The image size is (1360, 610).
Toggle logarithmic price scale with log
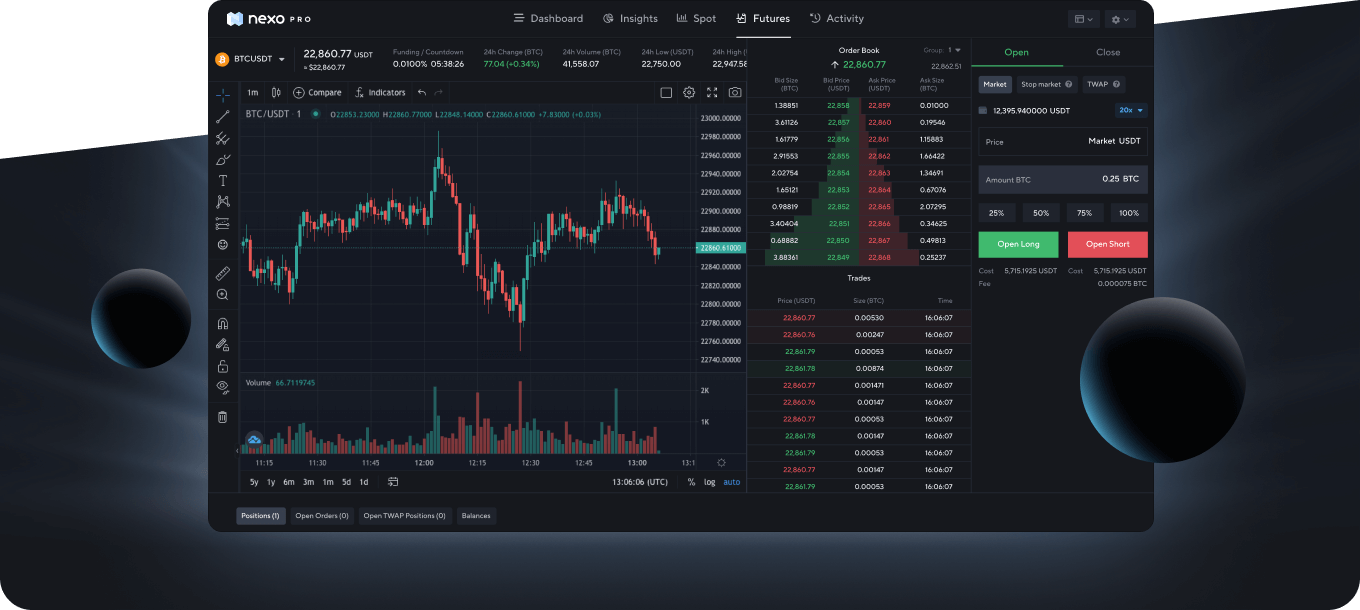point(709,482)
